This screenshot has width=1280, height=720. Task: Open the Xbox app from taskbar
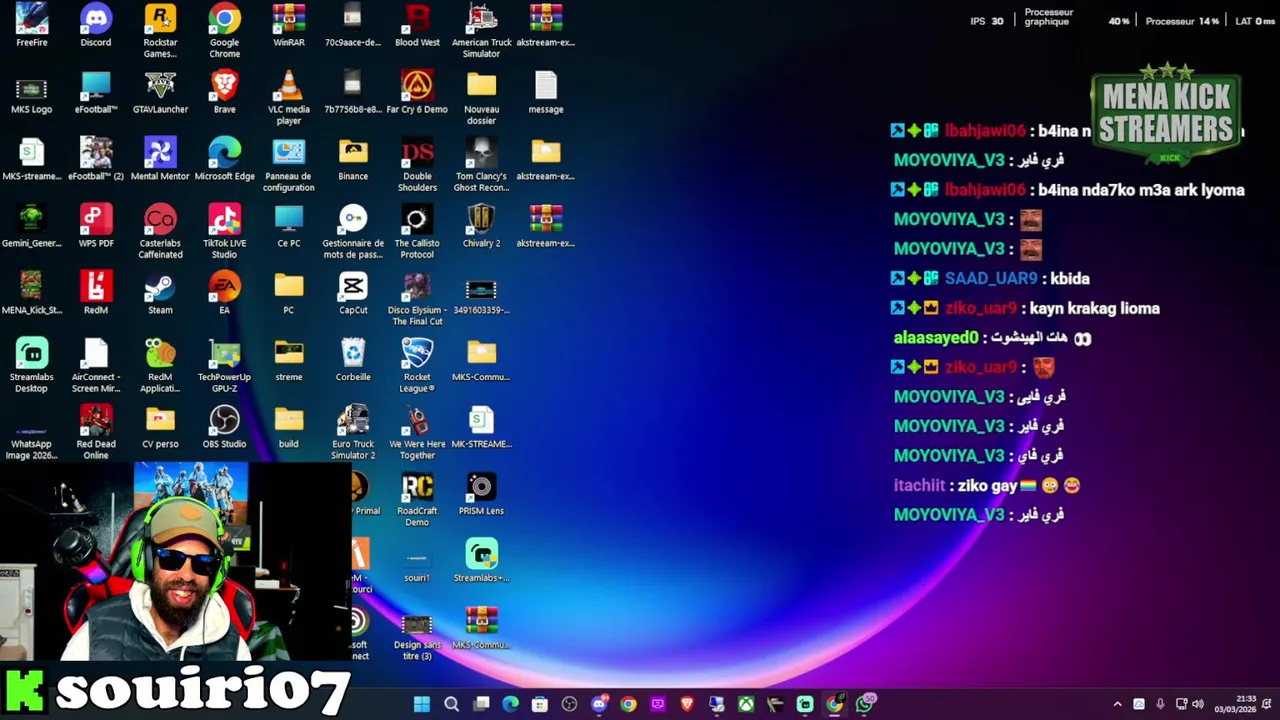[746, 704]
